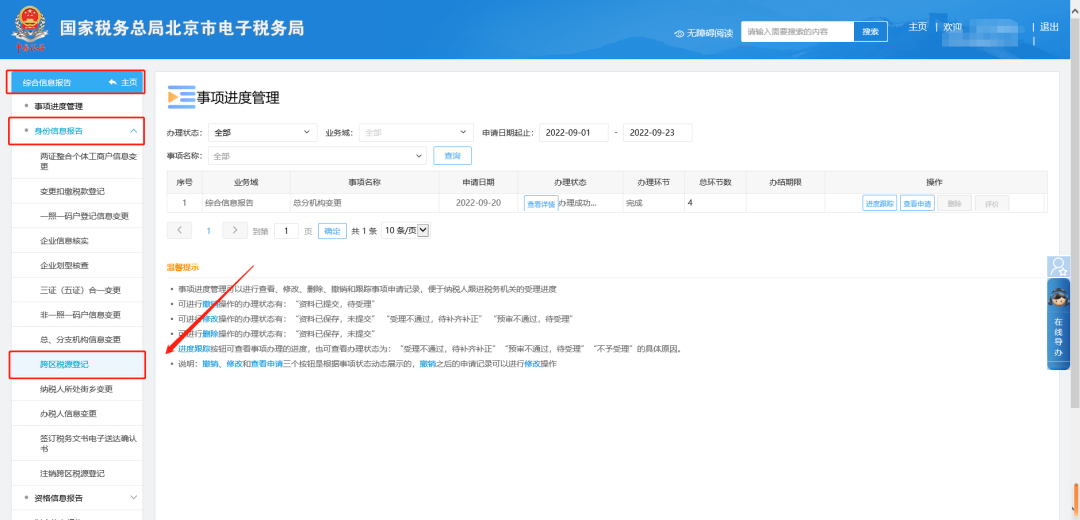This screenshot has height=520, width=1080.
Task: Click the header search input field
Action: pyautogui.click(x=798, y=32)
